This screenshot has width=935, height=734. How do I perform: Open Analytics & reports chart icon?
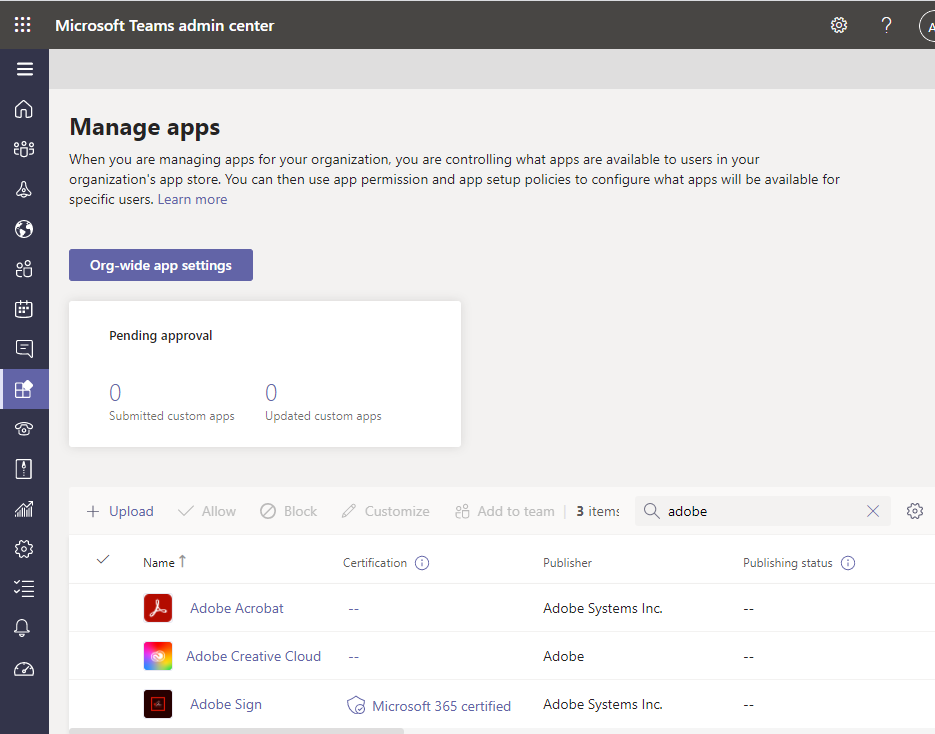pyautogui.click(x=24, y=509)
